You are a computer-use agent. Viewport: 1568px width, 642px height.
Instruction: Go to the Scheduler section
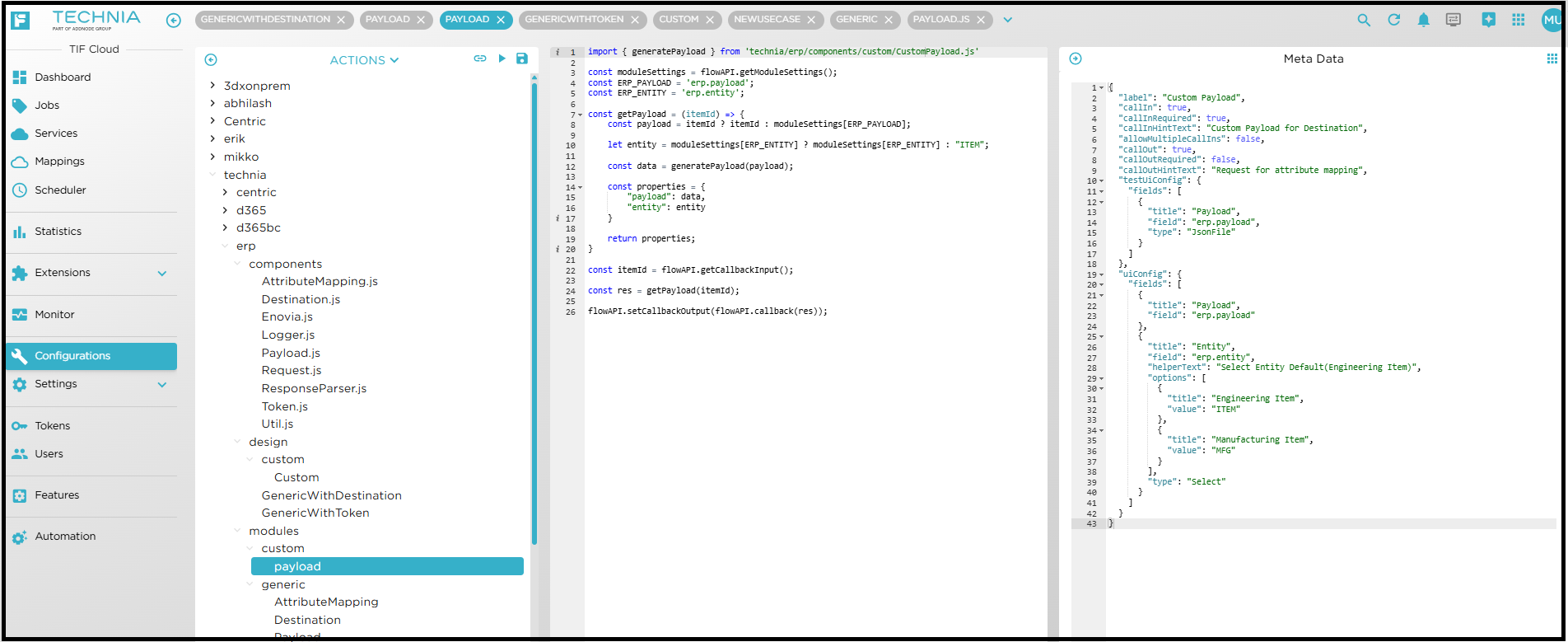(60, 190)
